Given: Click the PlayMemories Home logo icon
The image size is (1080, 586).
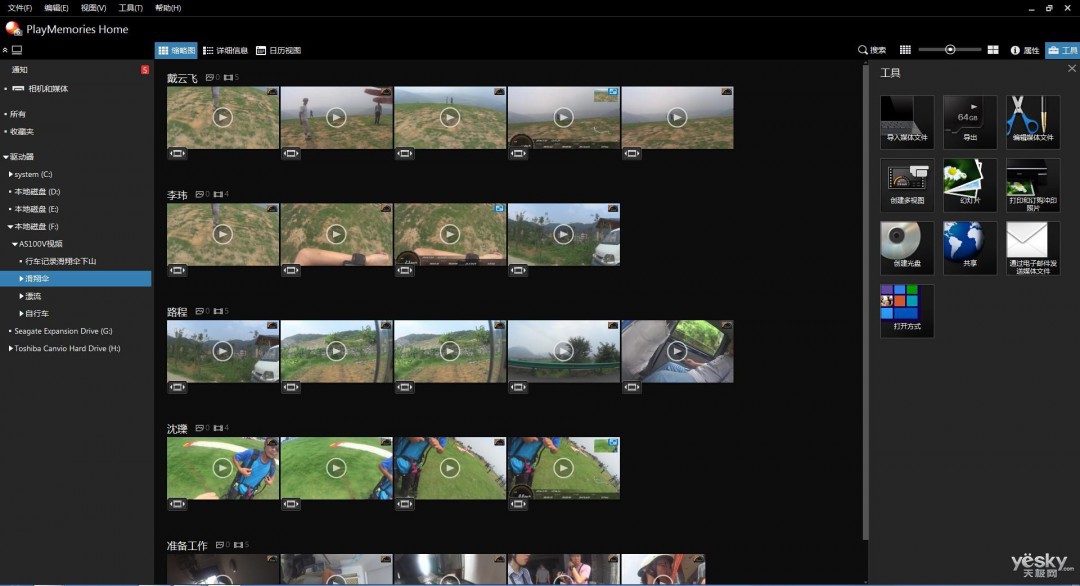Looking at the screenshot, I should 13,29.
